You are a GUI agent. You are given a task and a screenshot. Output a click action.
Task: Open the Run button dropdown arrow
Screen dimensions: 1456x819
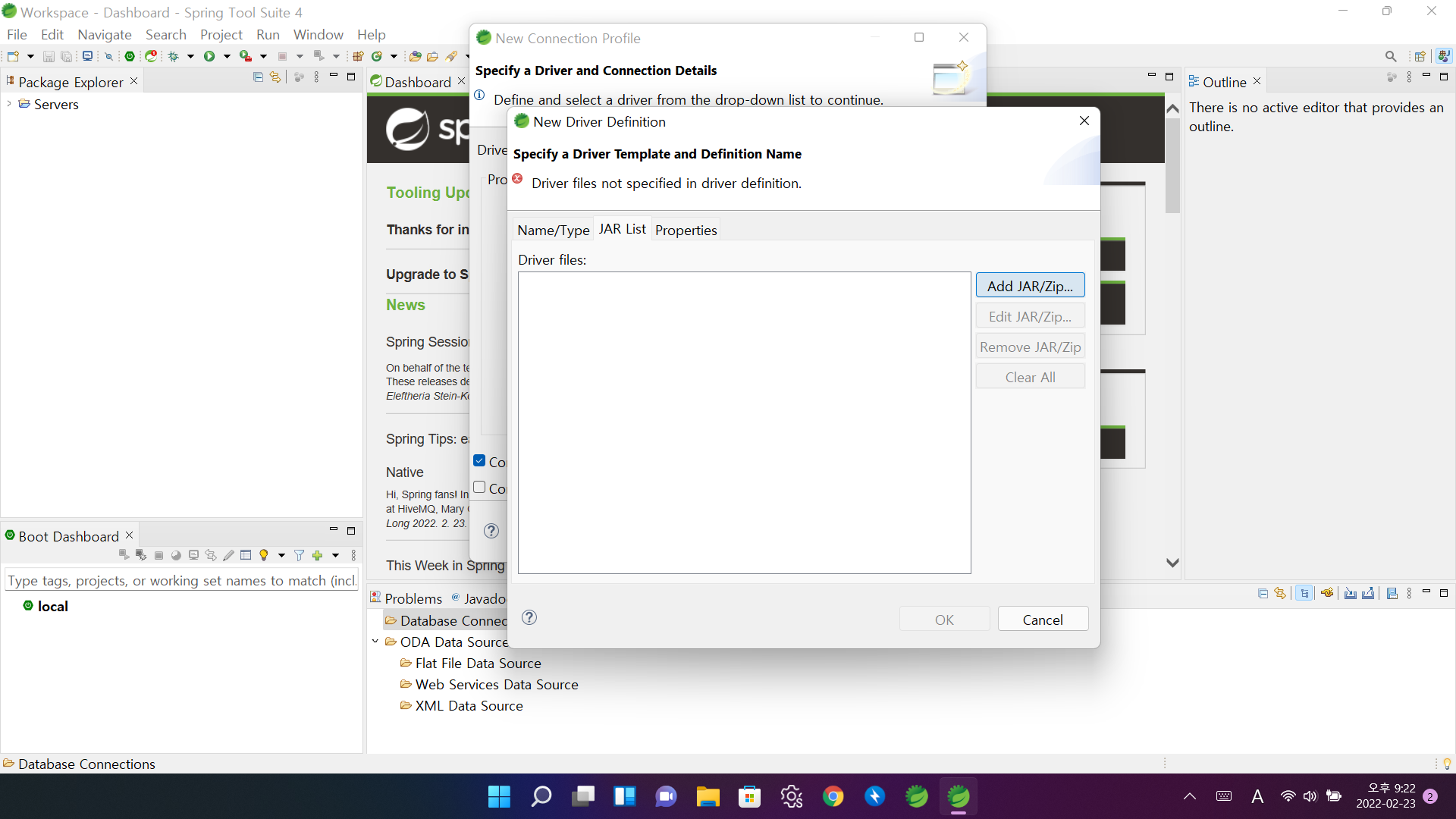coord(227,56)
